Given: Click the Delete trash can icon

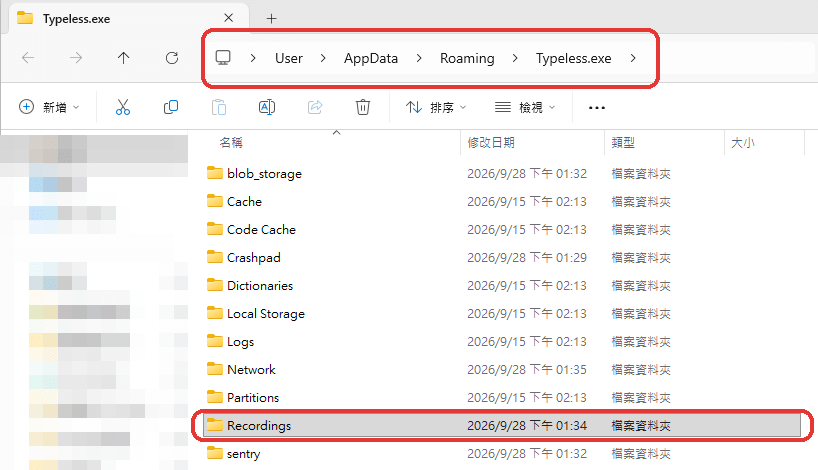Looking at the screenshot, I should point(363,107).
